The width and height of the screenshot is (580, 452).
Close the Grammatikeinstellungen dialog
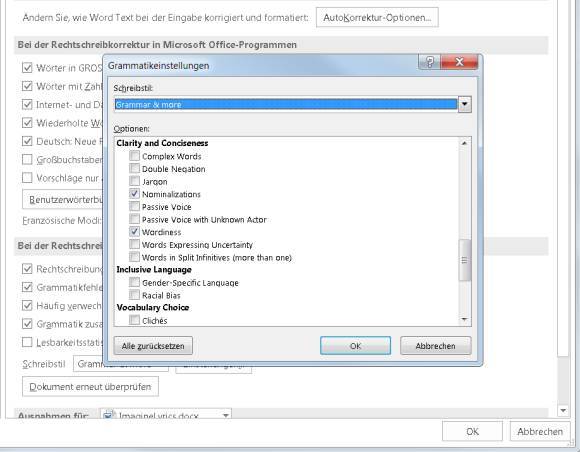coord(459,61)
